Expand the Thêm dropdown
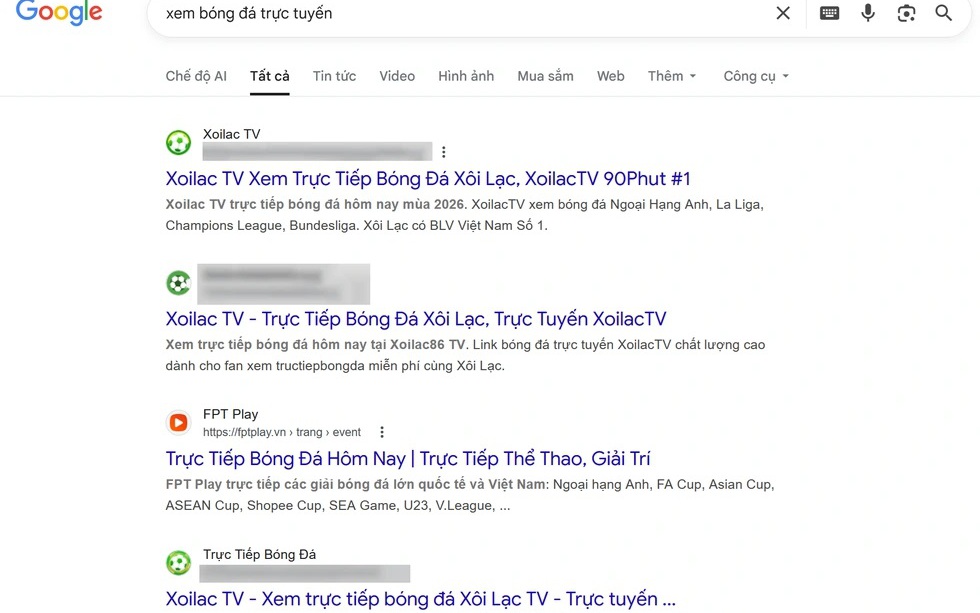The image size is (980, 613). 671,75
